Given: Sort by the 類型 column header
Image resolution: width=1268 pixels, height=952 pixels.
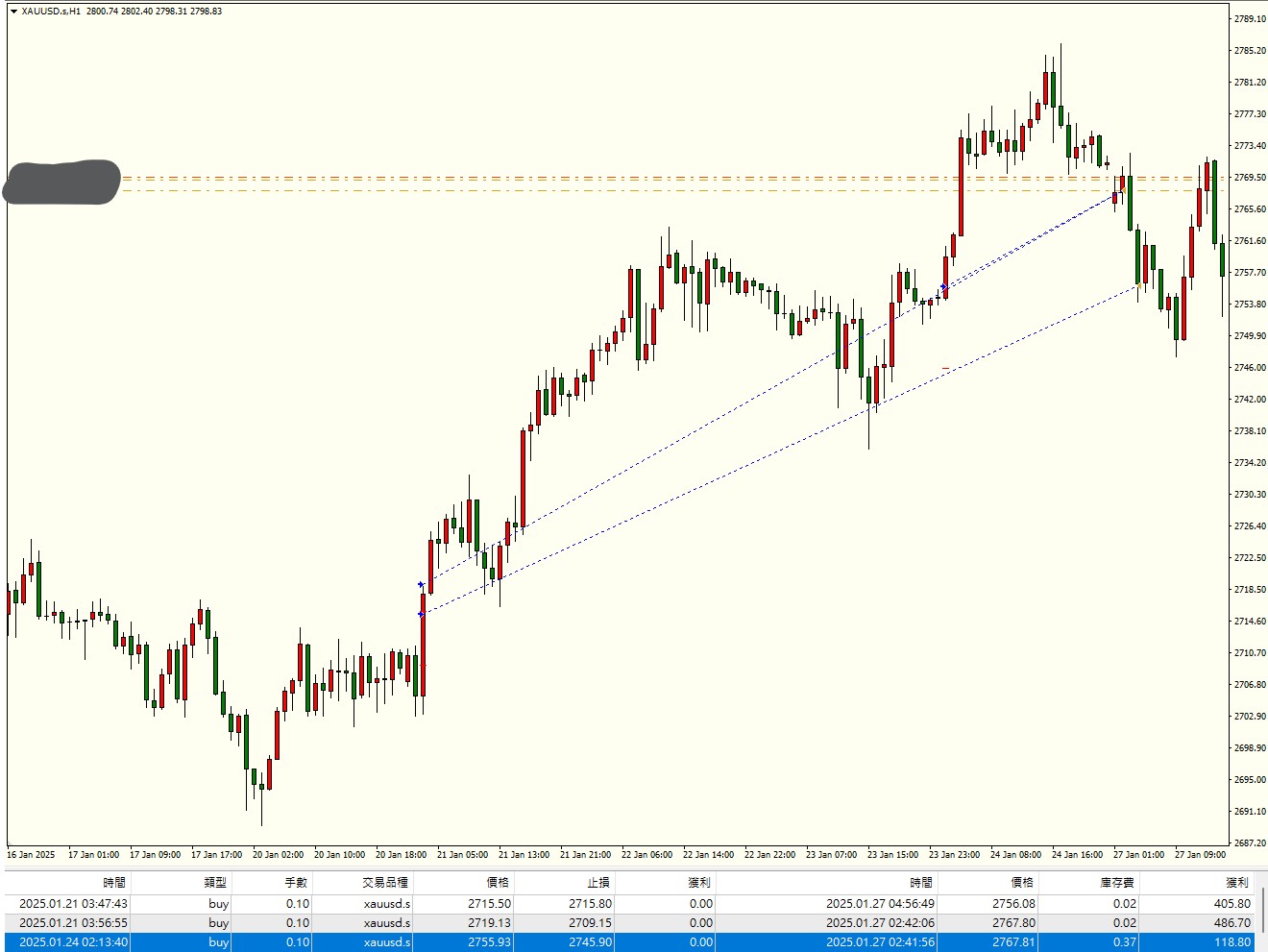Looking at the screenshot, I should (215, 882).
